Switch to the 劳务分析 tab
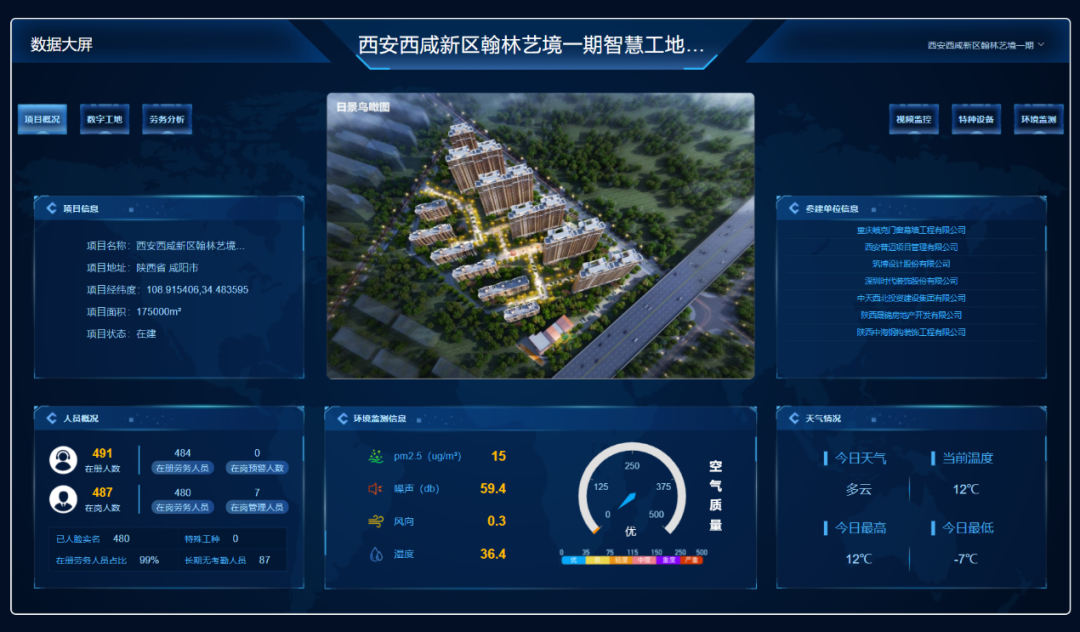Screen dimensions: 1080x632 click(x=166, y=118)
